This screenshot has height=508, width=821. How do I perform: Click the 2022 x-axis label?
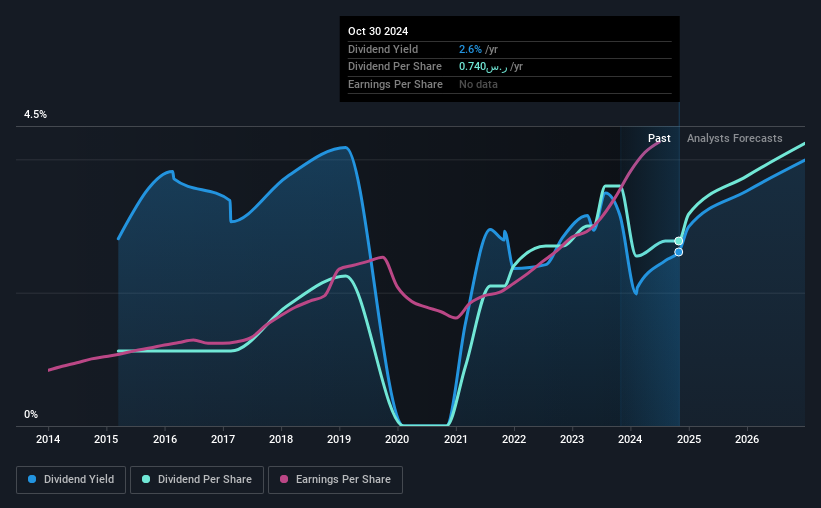pos(514,439)
